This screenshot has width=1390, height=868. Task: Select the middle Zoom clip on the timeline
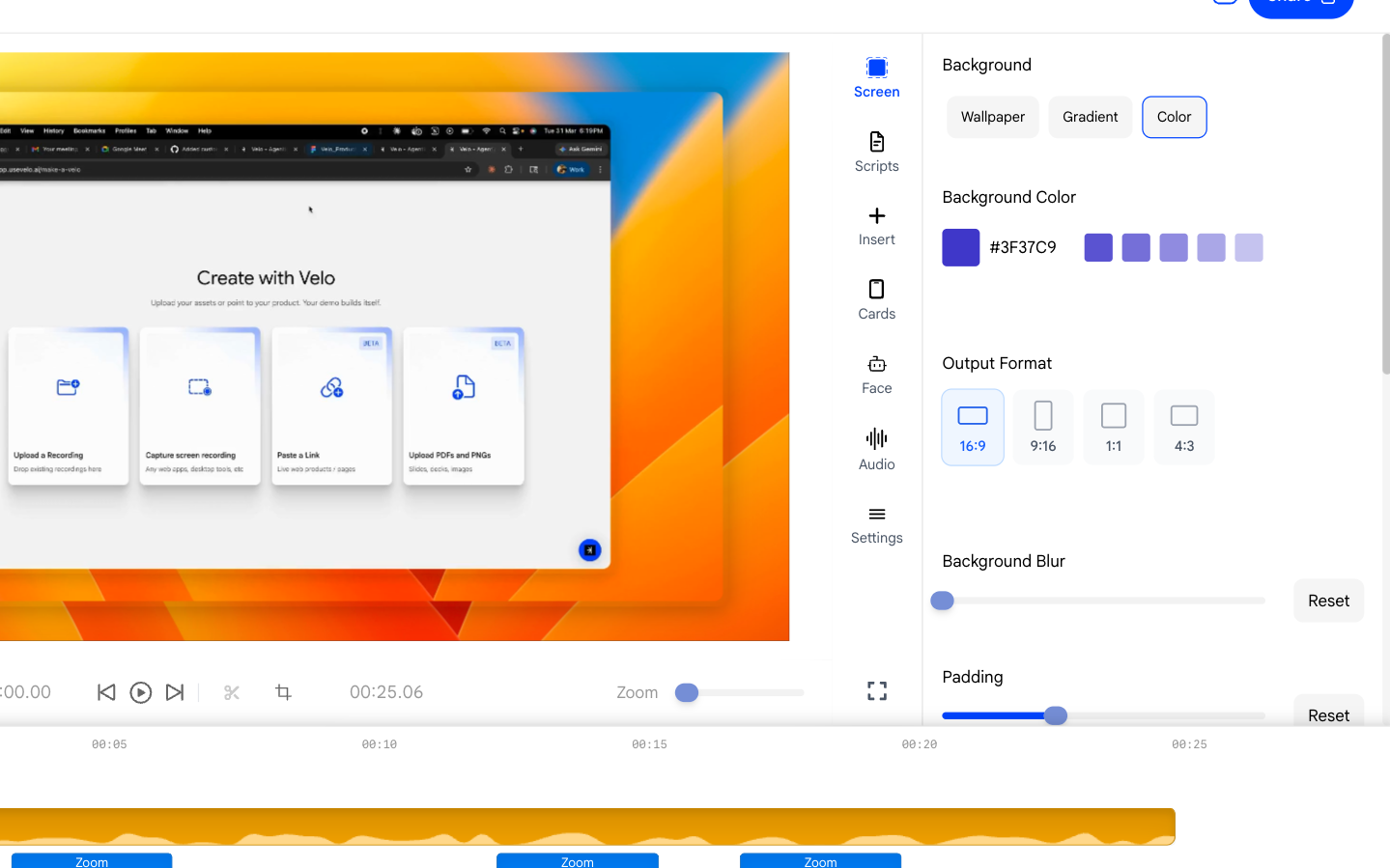point(578,860)
